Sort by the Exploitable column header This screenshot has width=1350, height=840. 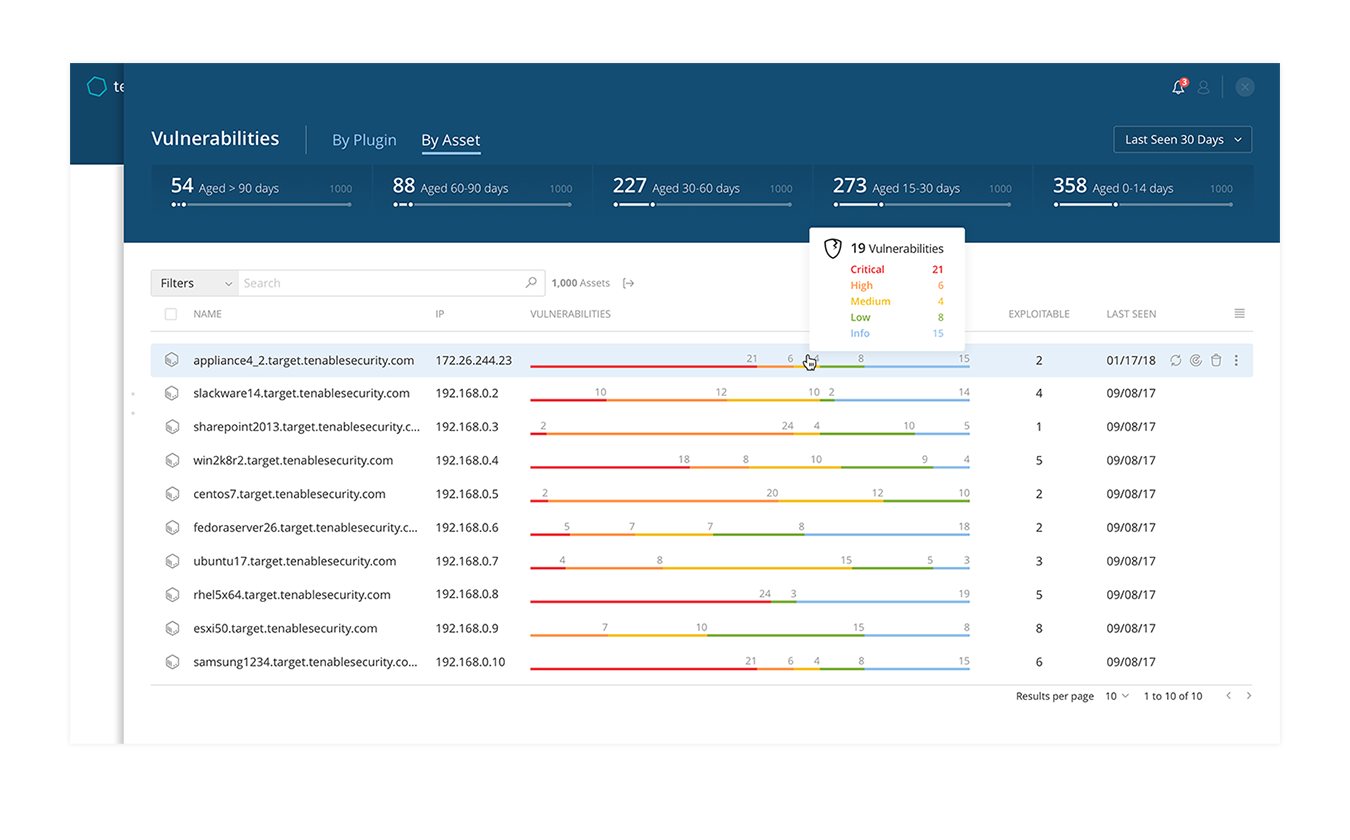click(x=1038, y=314)
